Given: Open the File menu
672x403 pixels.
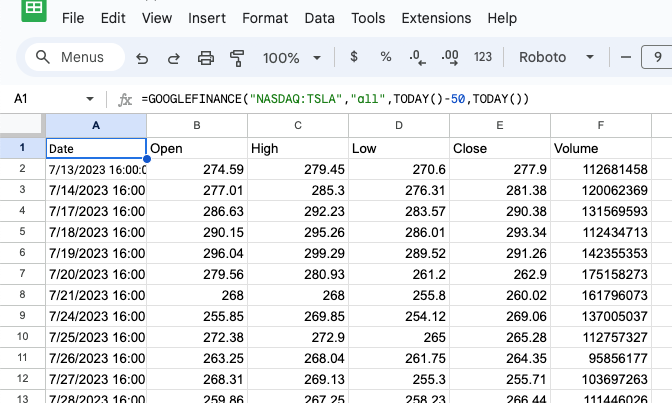Looking at the screenshot, I should 73,18.
